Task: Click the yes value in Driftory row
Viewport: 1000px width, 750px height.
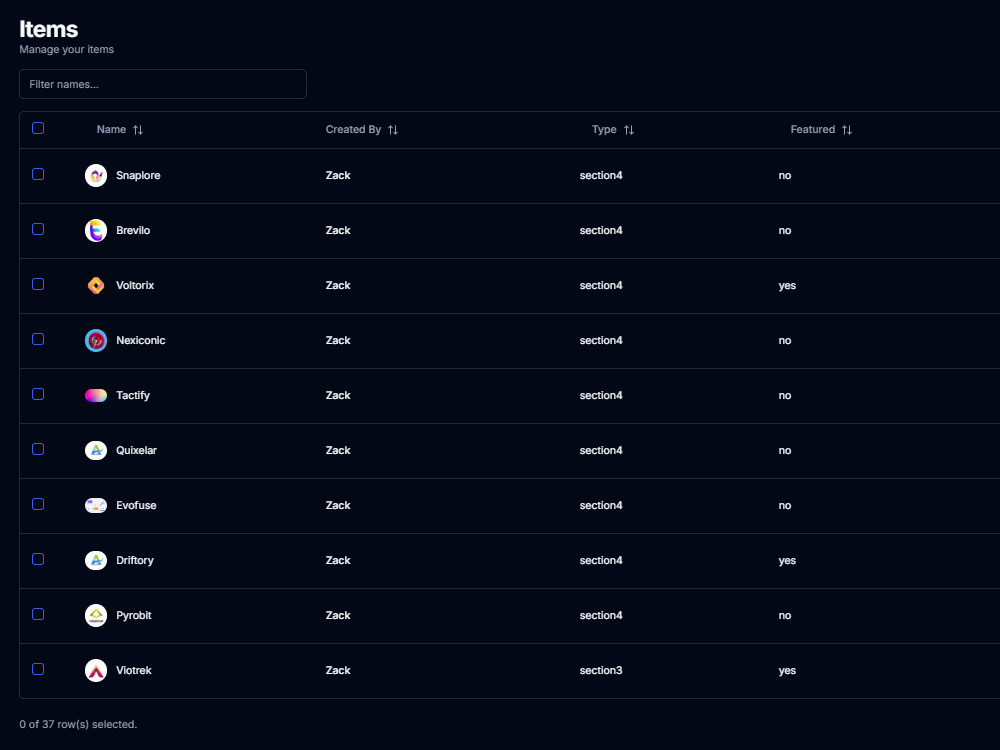Action: (787, 561)
